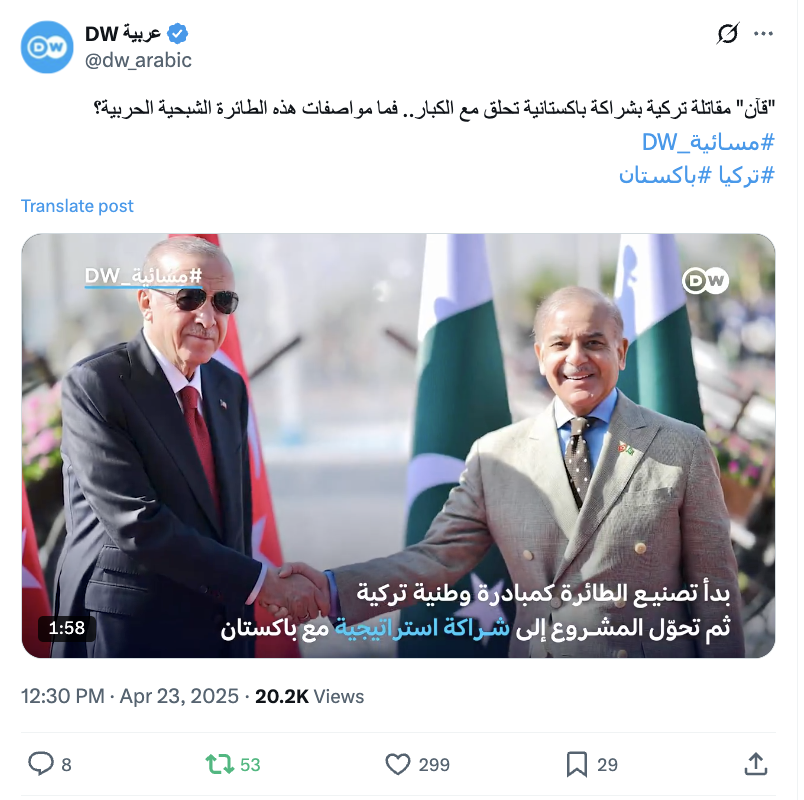Click the 20.2K Views count
The image size is (804, 800).
point(310,696)
